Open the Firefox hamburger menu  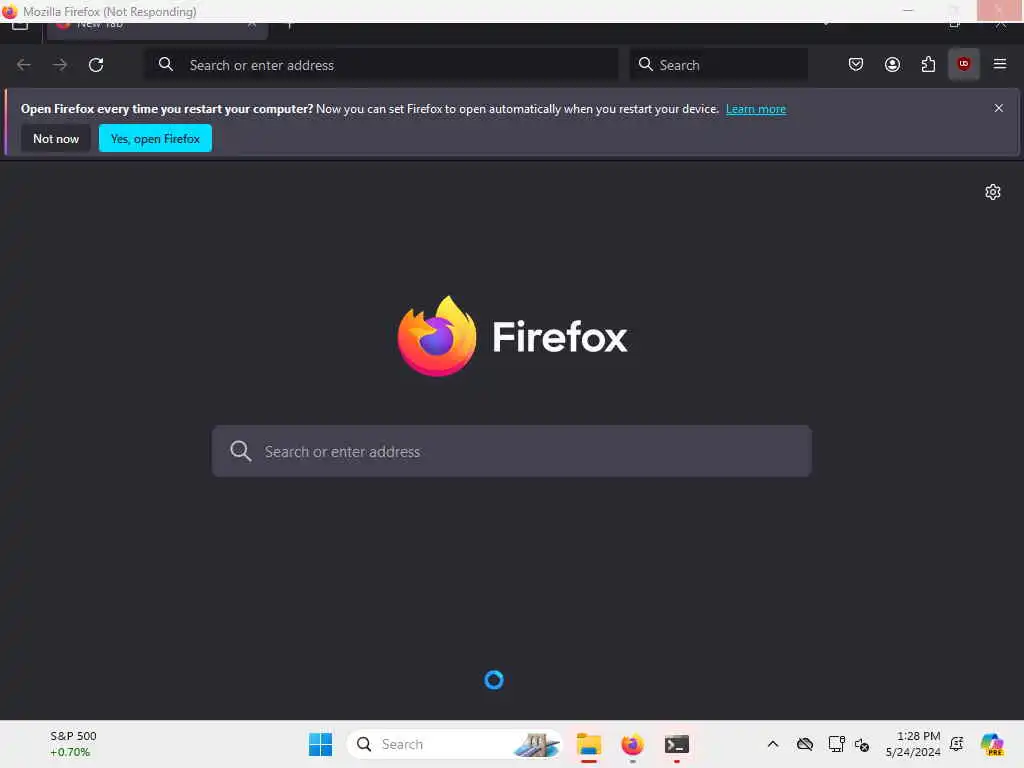(1000, 64)
